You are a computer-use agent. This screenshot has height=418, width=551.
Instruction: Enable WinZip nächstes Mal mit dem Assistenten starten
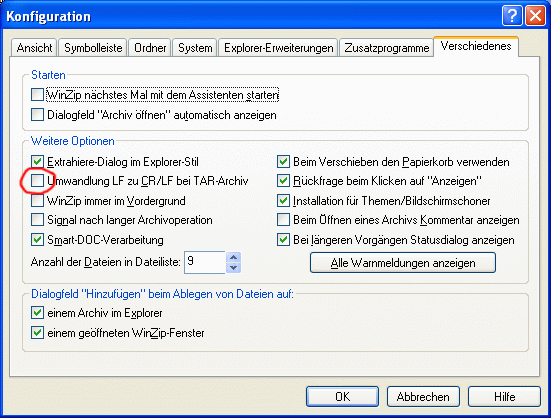(37, 95)
